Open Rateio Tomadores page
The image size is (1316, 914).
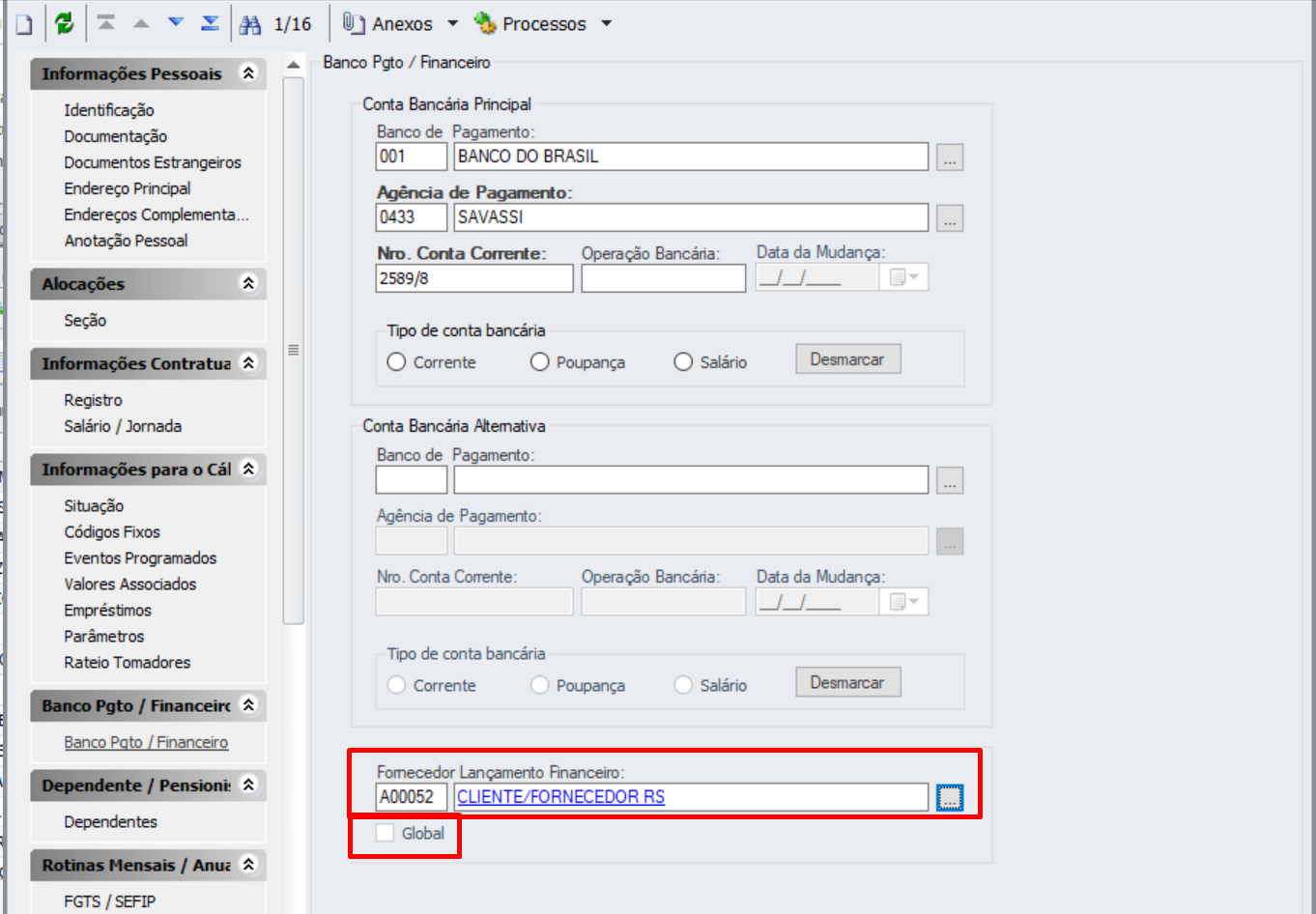click(x=128, y=662)
